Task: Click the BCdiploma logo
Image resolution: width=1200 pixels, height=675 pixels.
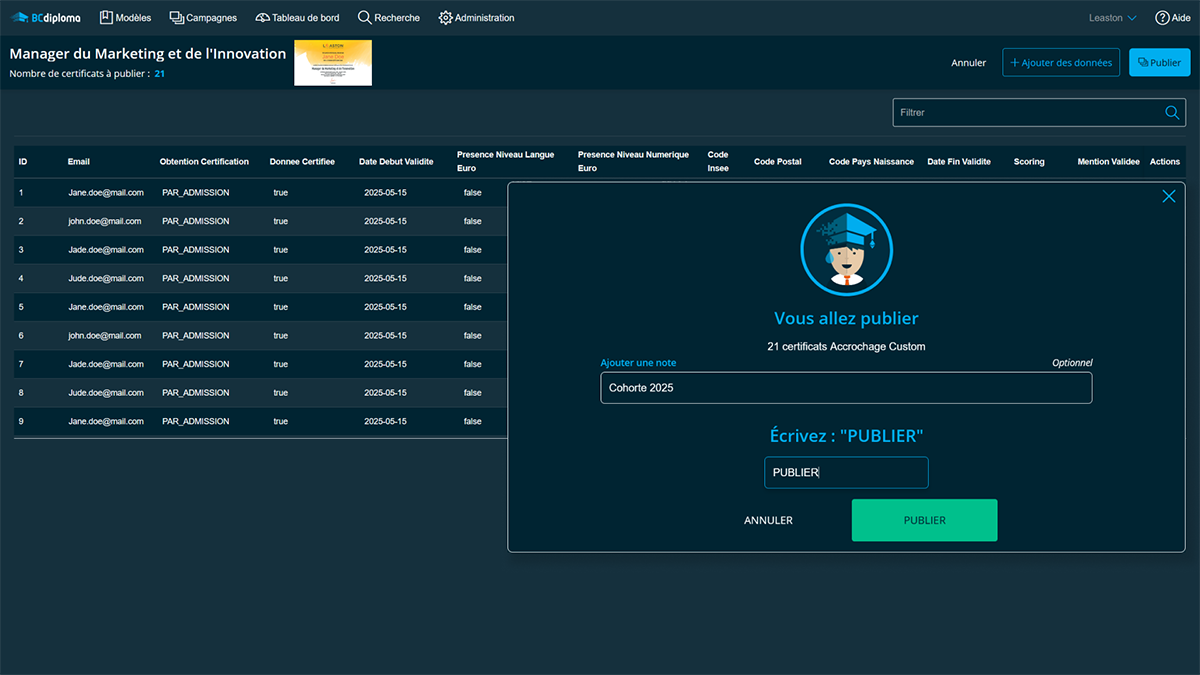Action: (46, 18)
